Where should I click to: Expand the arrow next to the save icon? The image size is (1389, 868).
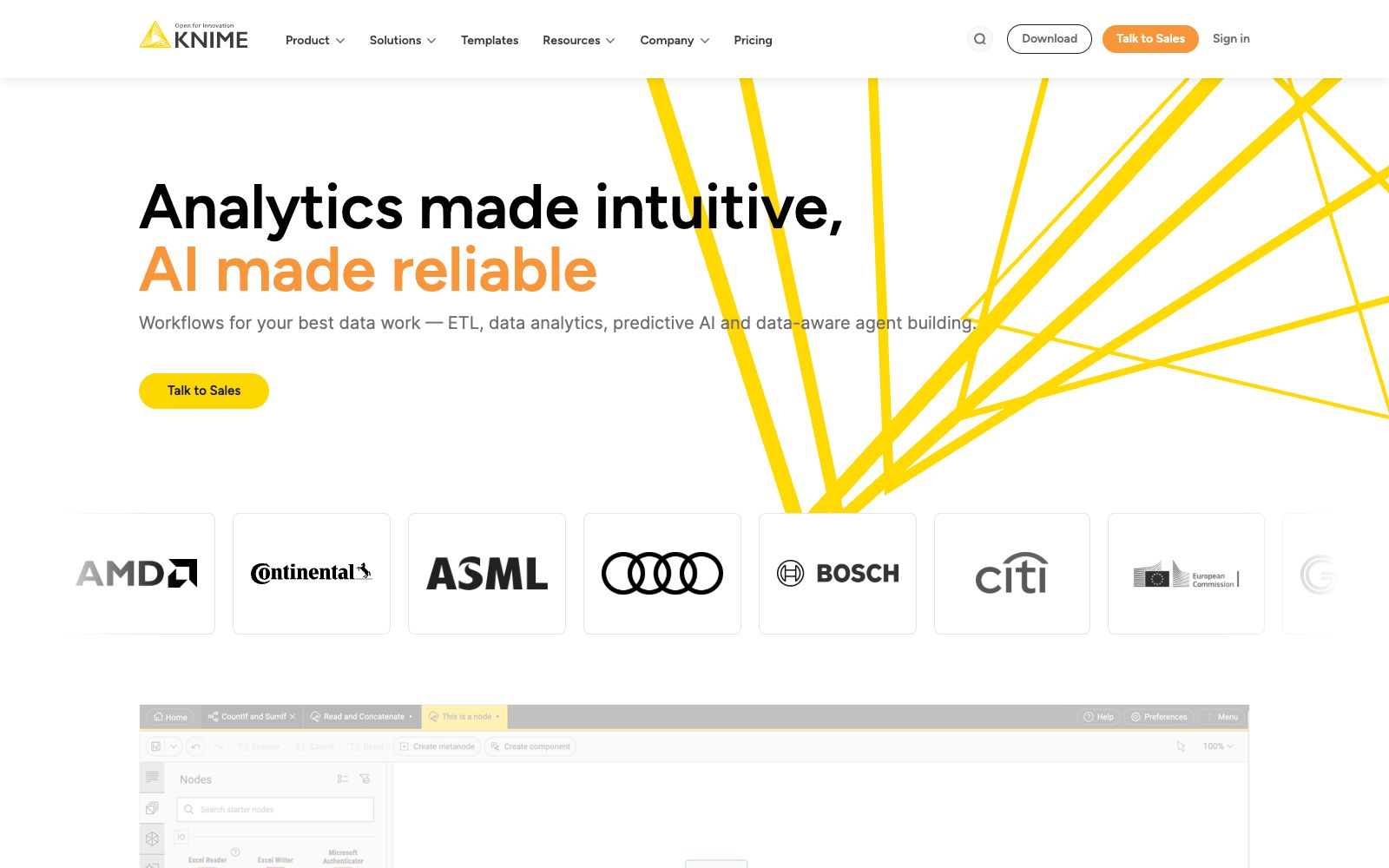coord(174,746)
